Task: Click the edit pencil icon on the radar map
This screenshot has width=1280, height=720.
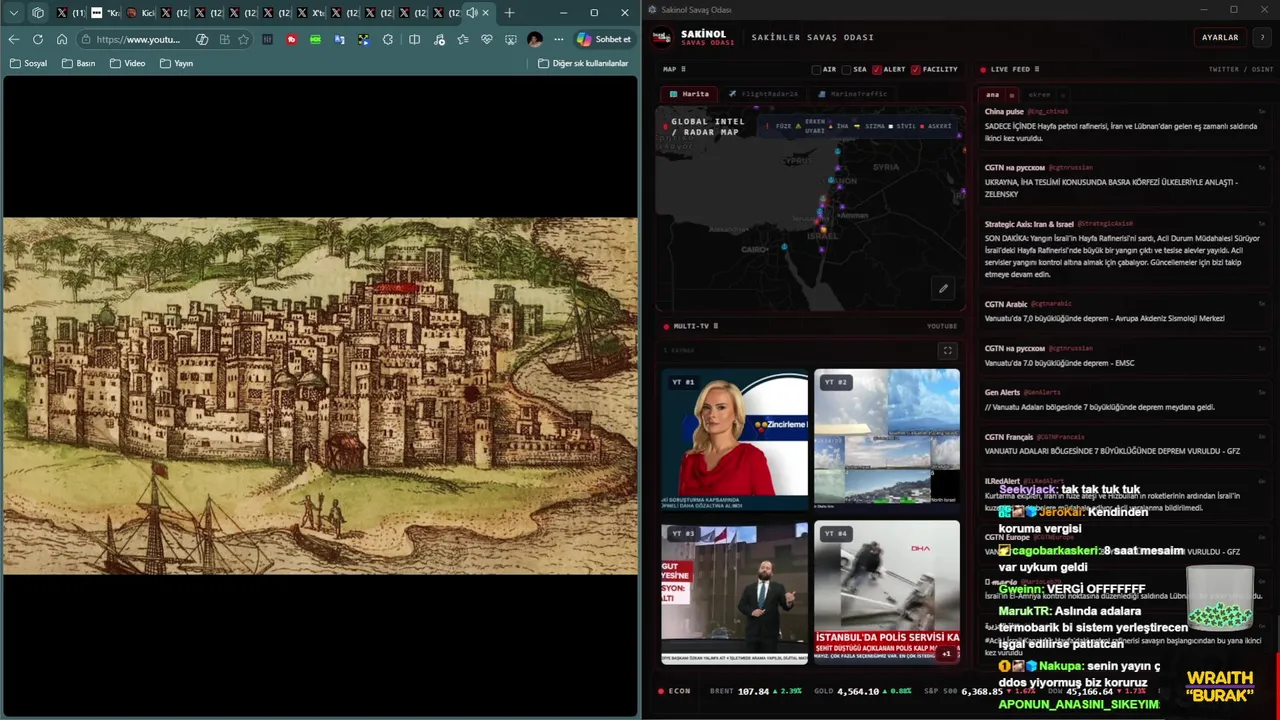Action: pos(943,289)
